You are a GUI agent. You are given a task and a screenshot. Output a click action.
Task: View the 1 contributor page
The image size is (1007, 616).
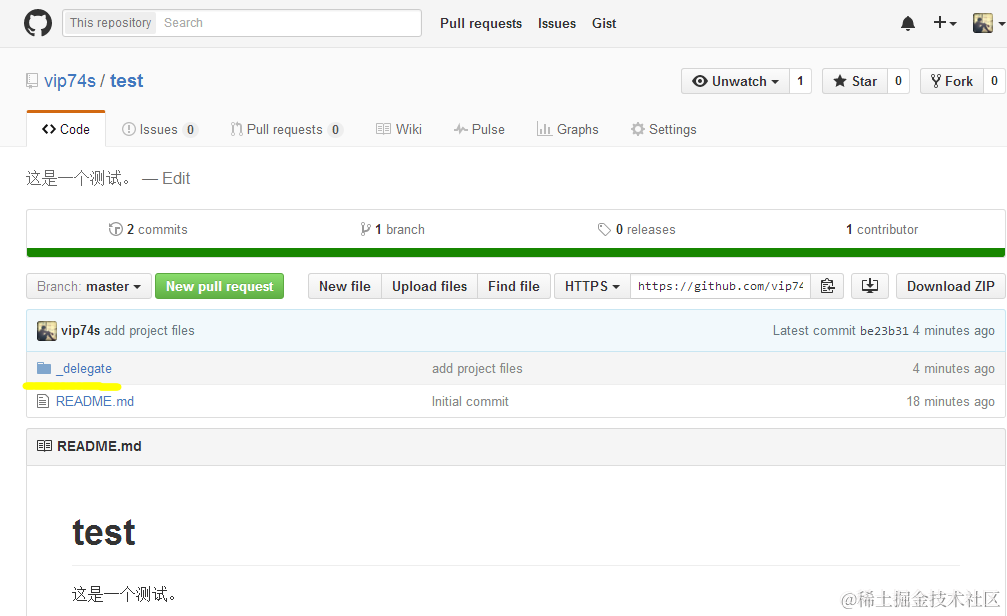click(x=882, y=229)
